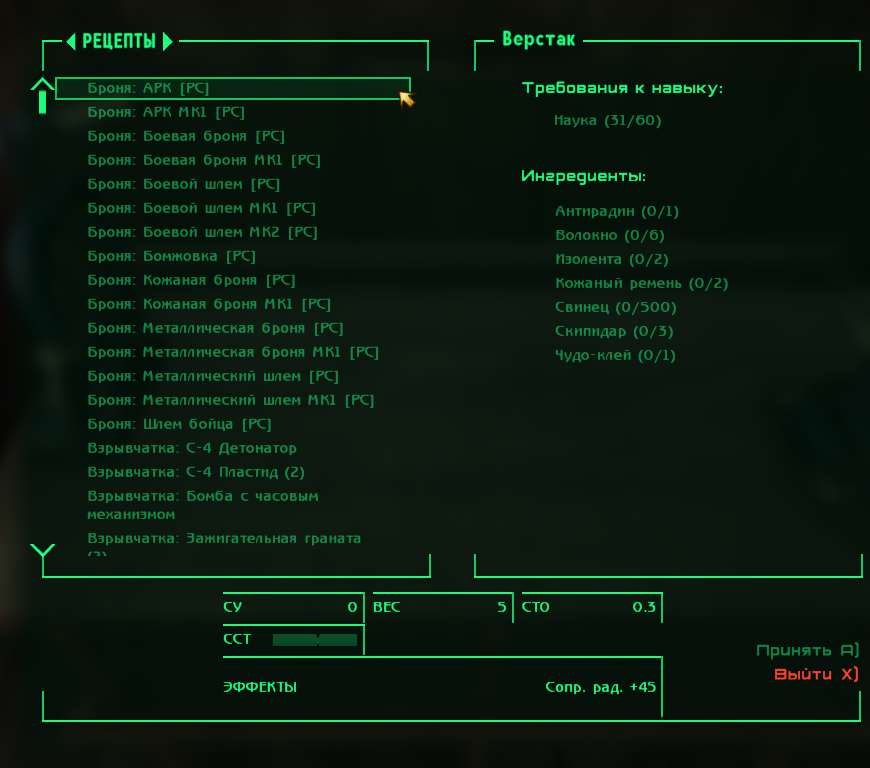Choose Броня: Боевая броня [РС] recipe

pos(186,136)
